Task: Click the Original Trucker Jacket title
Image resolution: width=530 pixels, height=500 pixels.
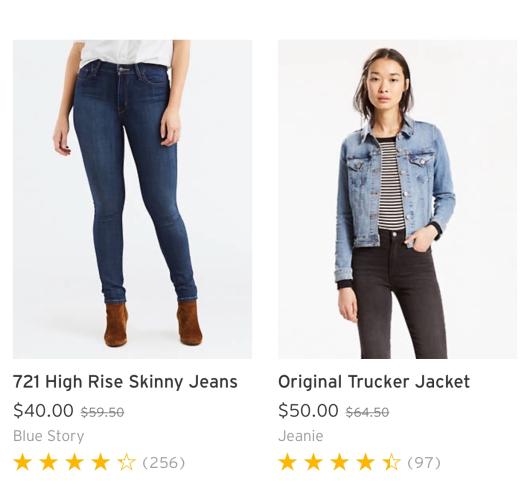Action: tap(374, 382)
